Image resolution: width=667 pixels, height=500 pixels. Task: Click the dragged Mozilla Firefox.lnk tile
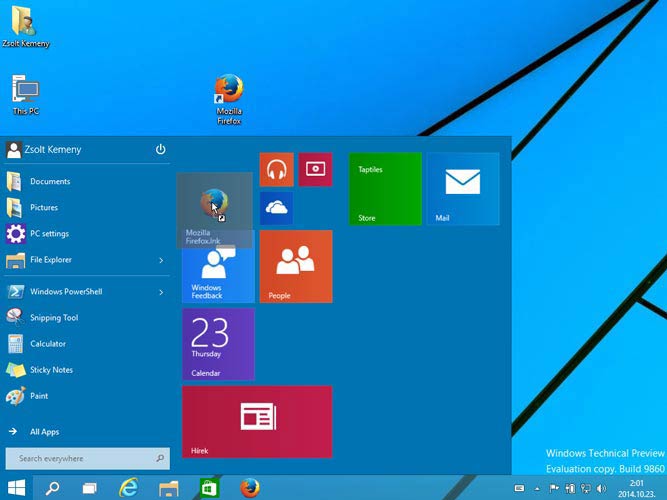pos(214,210)
